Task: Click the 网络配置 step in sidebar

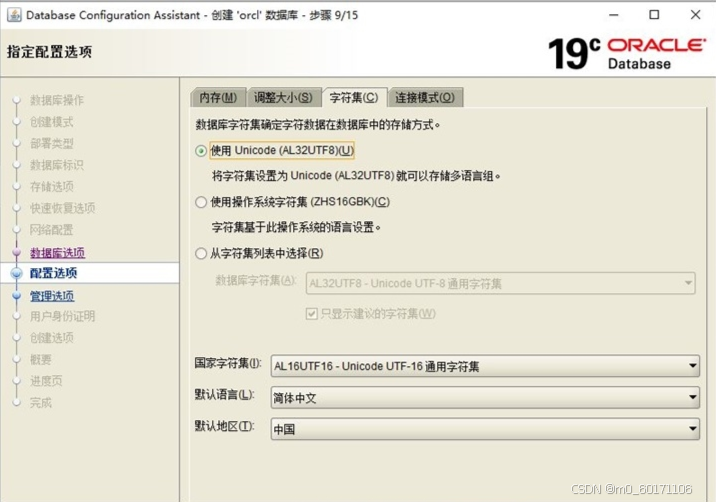Action: [52, 230]
